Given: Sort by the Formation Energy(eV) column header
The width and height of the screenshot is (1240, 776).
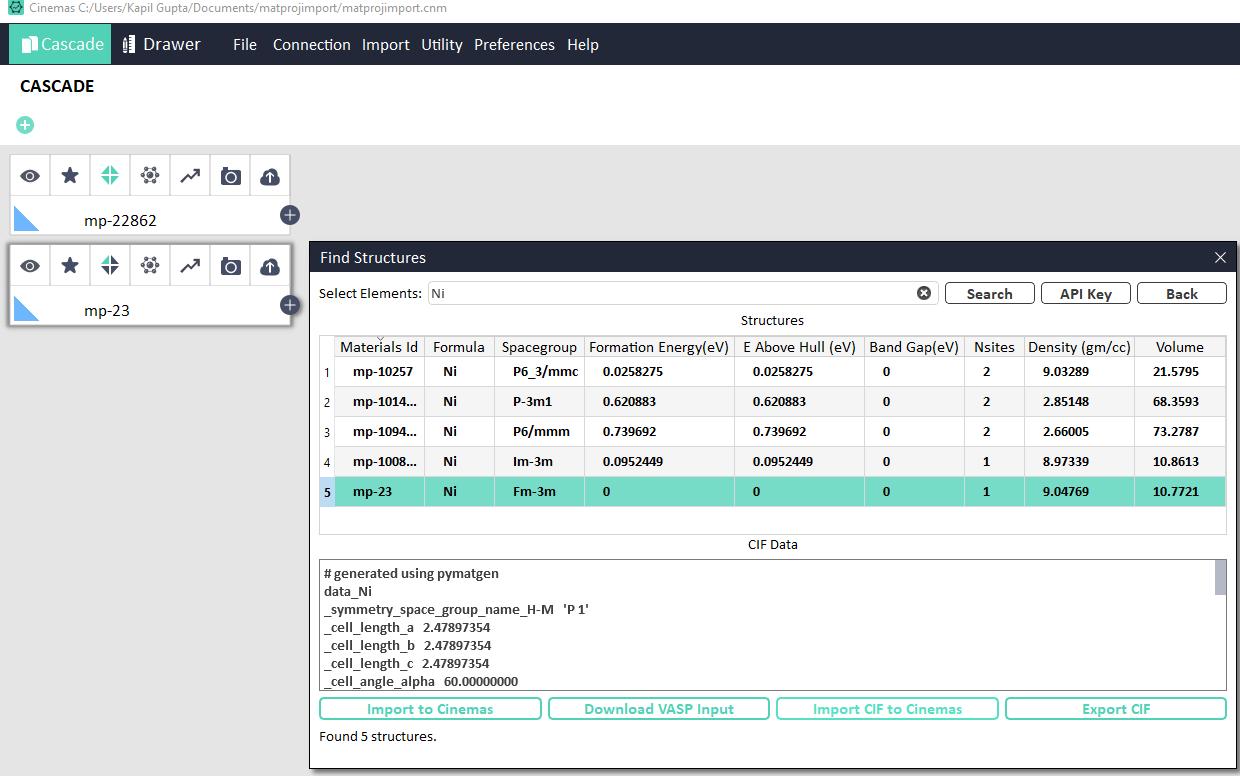Looking at the screenshot, I should point(659,347).
